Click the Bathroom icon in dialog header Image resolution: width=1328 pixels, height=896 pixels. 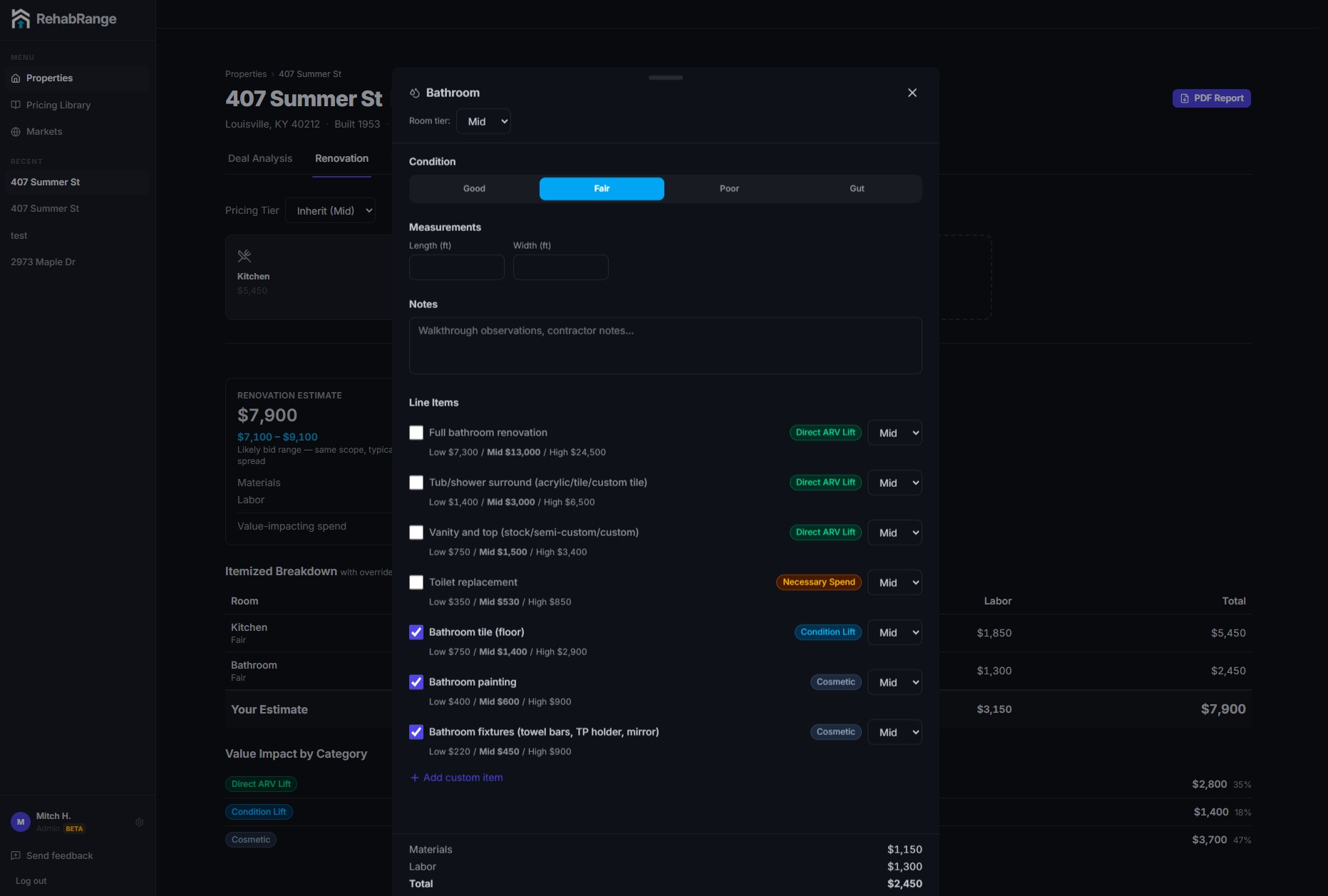(415, 93)
